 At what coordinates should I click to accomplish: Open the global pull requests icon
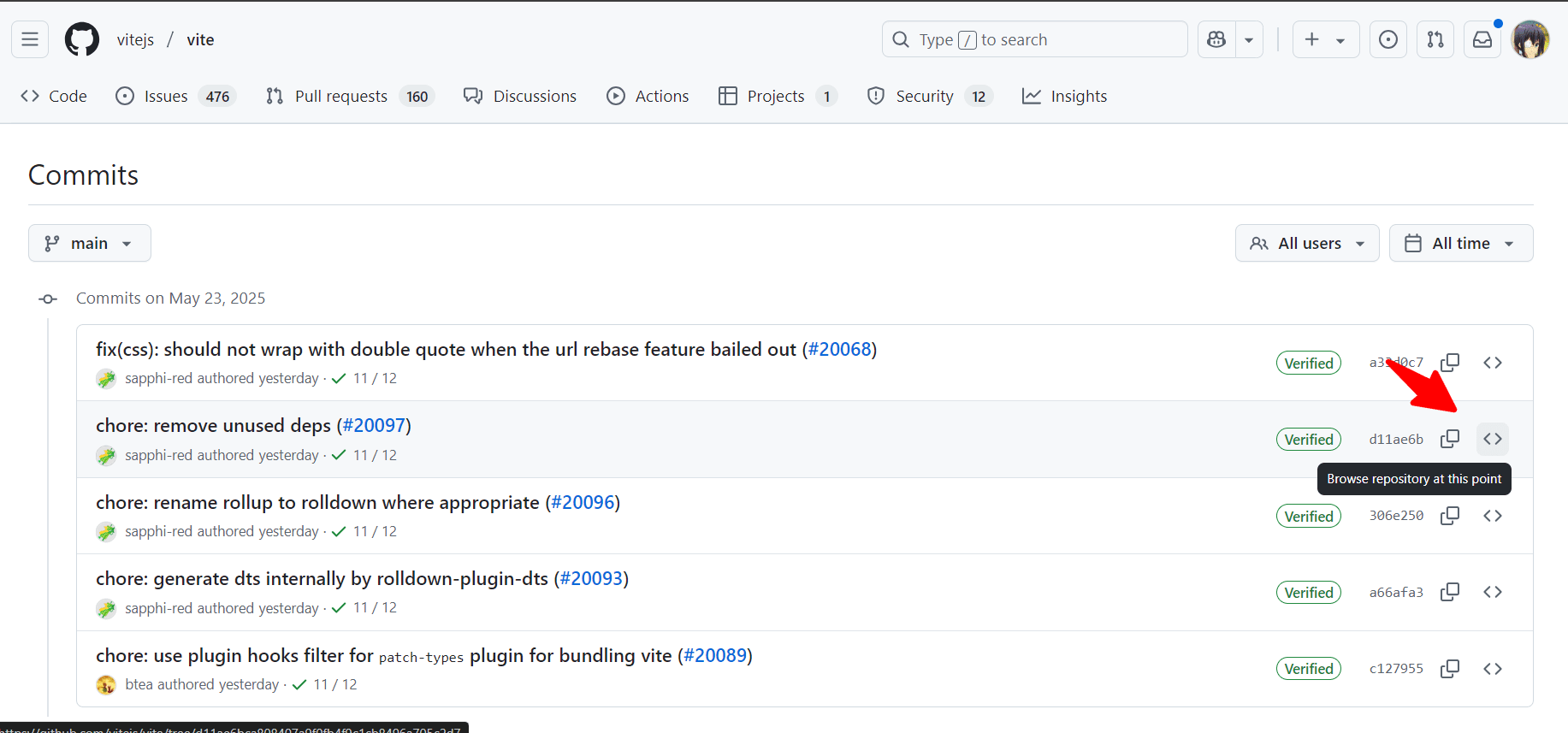click(1435, 39)
